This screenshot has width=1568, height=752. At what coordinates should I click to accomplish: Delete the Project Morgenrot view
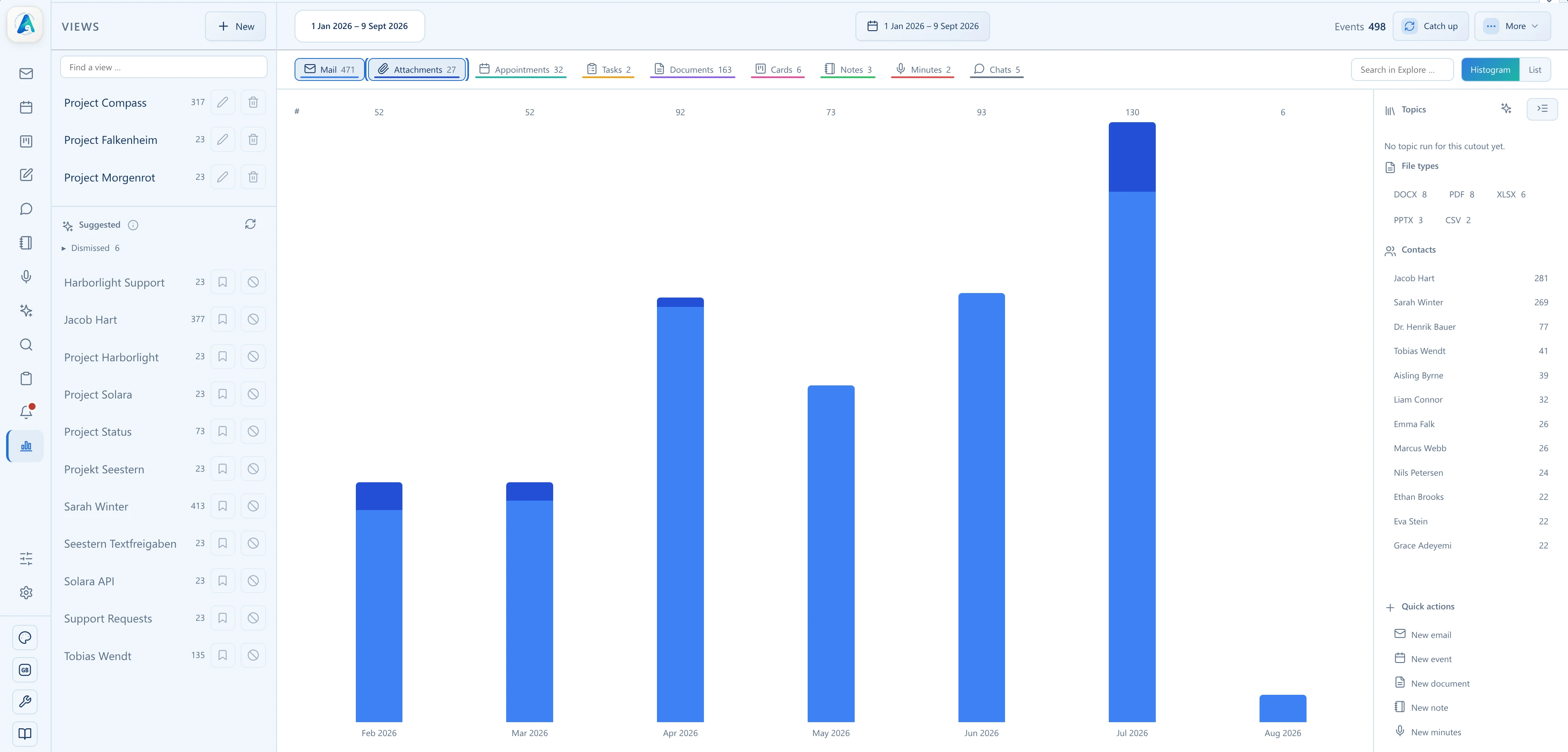253,177
